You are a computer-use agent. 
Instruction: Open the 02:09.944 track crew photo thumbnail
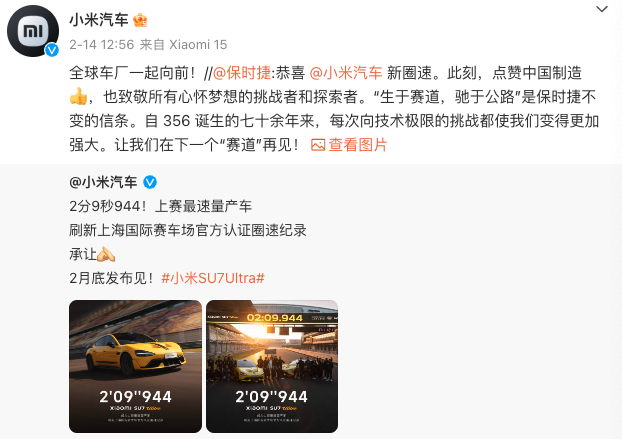click(x=272, y=366)
